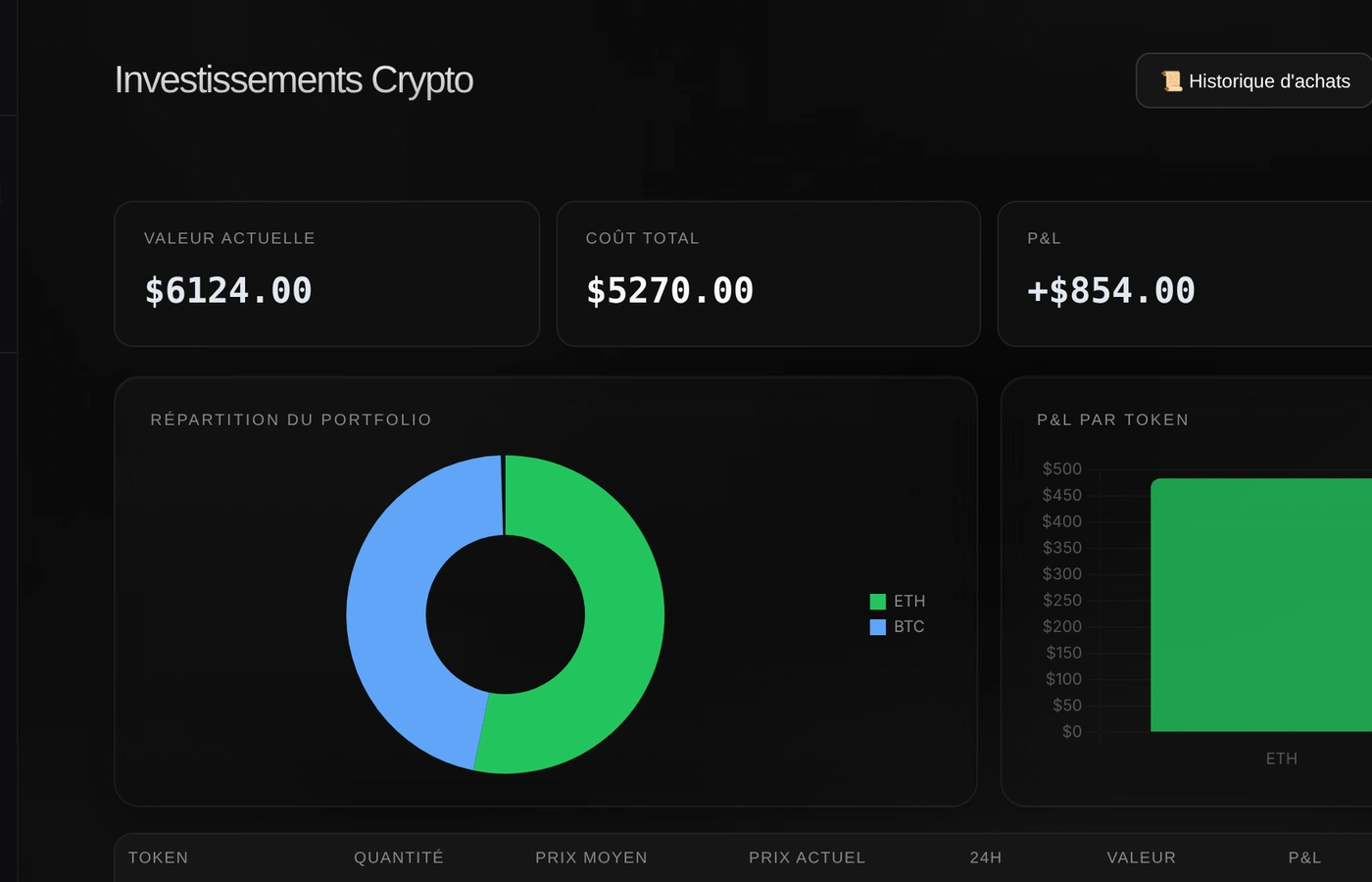Click the ETH label under the bar chart
Image resolution: width=1372 pixels, height=882 pixels.
(x=1282, y=759)
